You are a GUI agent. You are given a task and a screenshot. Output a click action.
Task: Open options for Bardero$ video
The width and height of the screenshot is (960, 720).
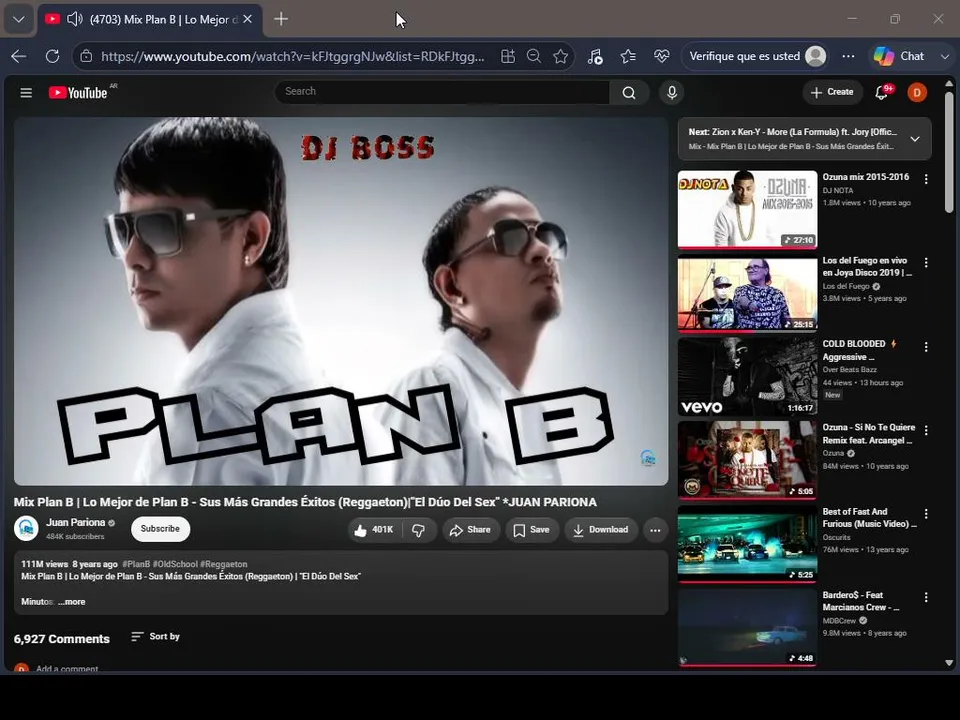coord(926,597)
